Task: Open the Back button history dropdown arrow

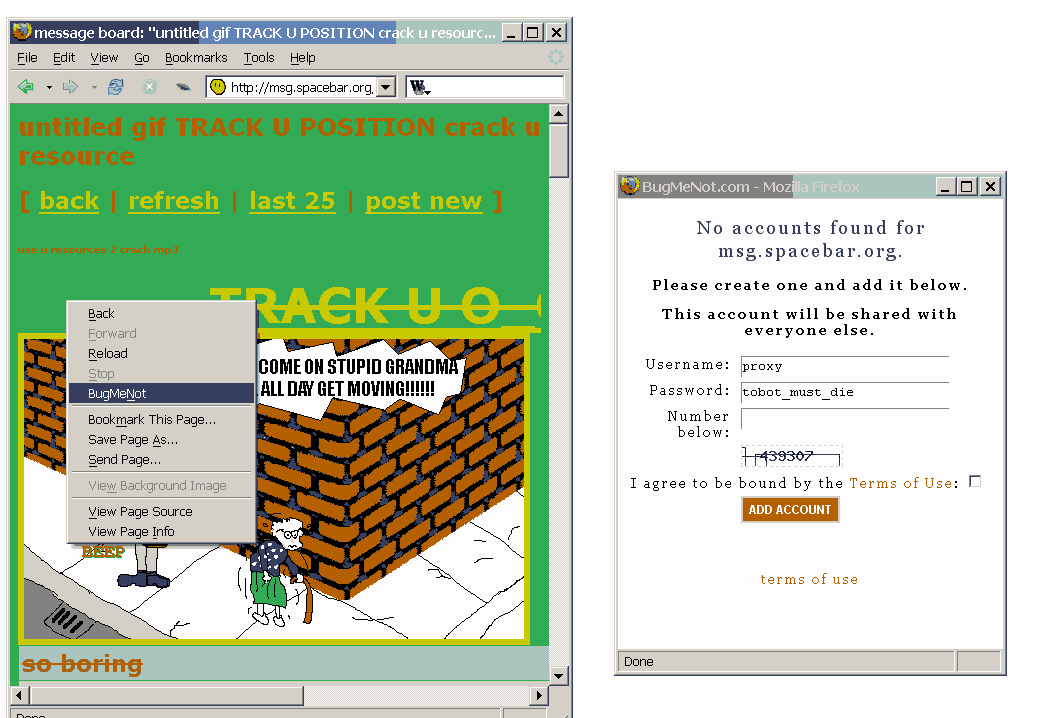Action: tap(49, 87)
